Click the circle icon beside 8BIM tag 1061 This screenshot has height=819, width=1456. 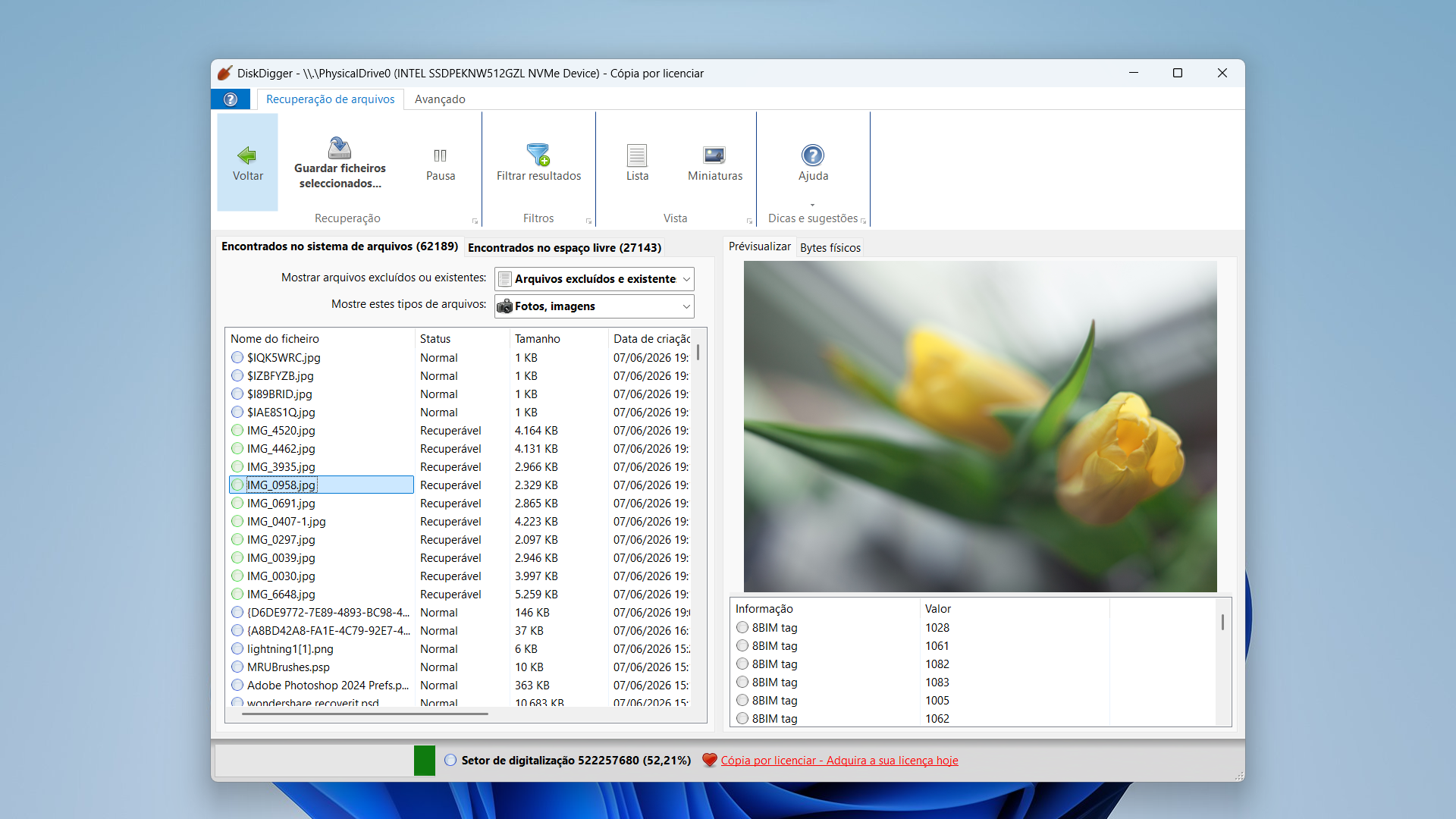point(742,645)
